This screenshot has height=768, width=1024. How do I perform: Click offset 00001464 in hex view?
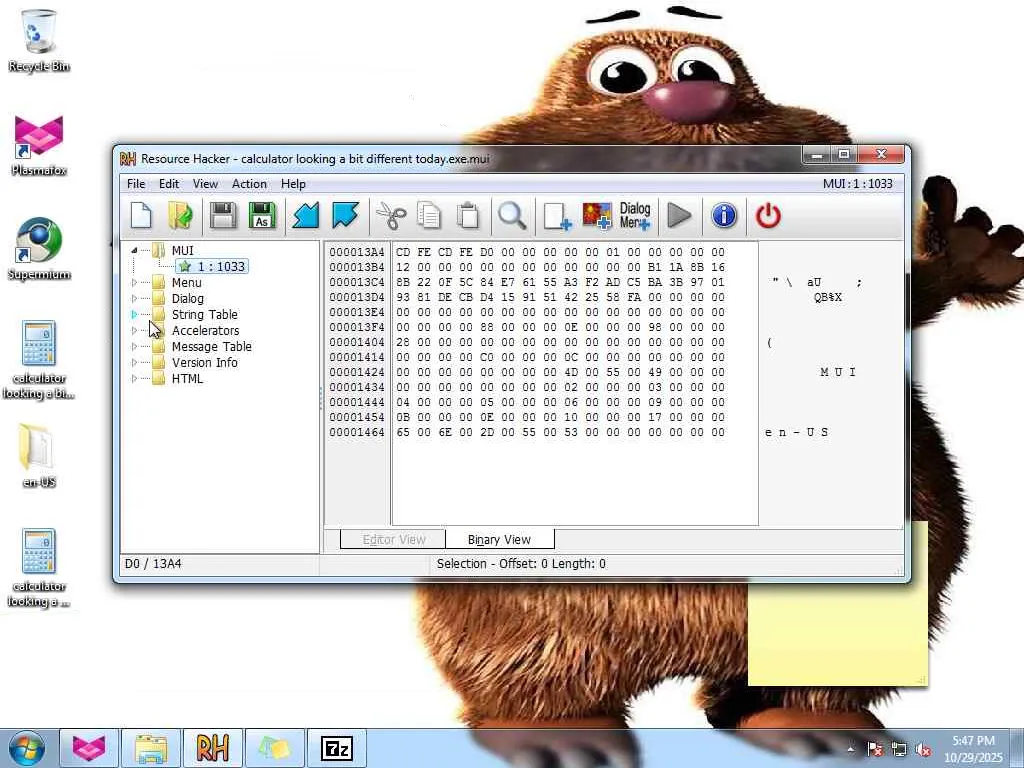click(x=357, y=432)
